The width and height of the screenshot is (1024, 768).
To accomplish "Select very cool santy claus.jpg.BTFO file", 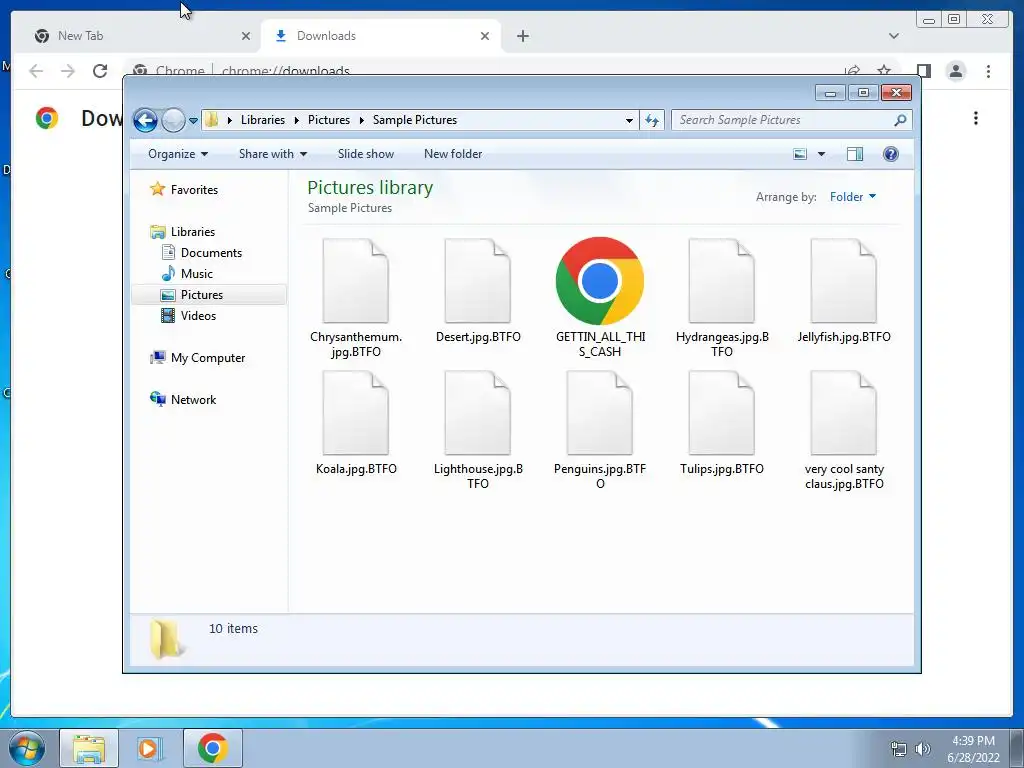I will pyautogui.click(x=844, y=413).
